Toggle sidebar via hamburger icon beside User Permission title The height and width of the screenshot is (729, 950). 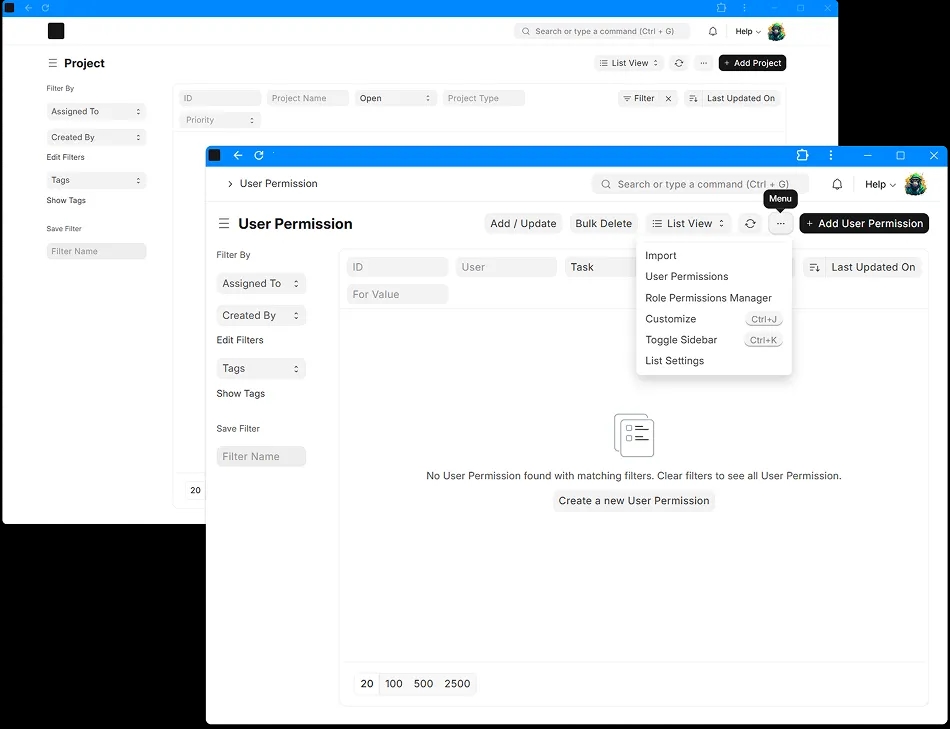coord(224,224)
